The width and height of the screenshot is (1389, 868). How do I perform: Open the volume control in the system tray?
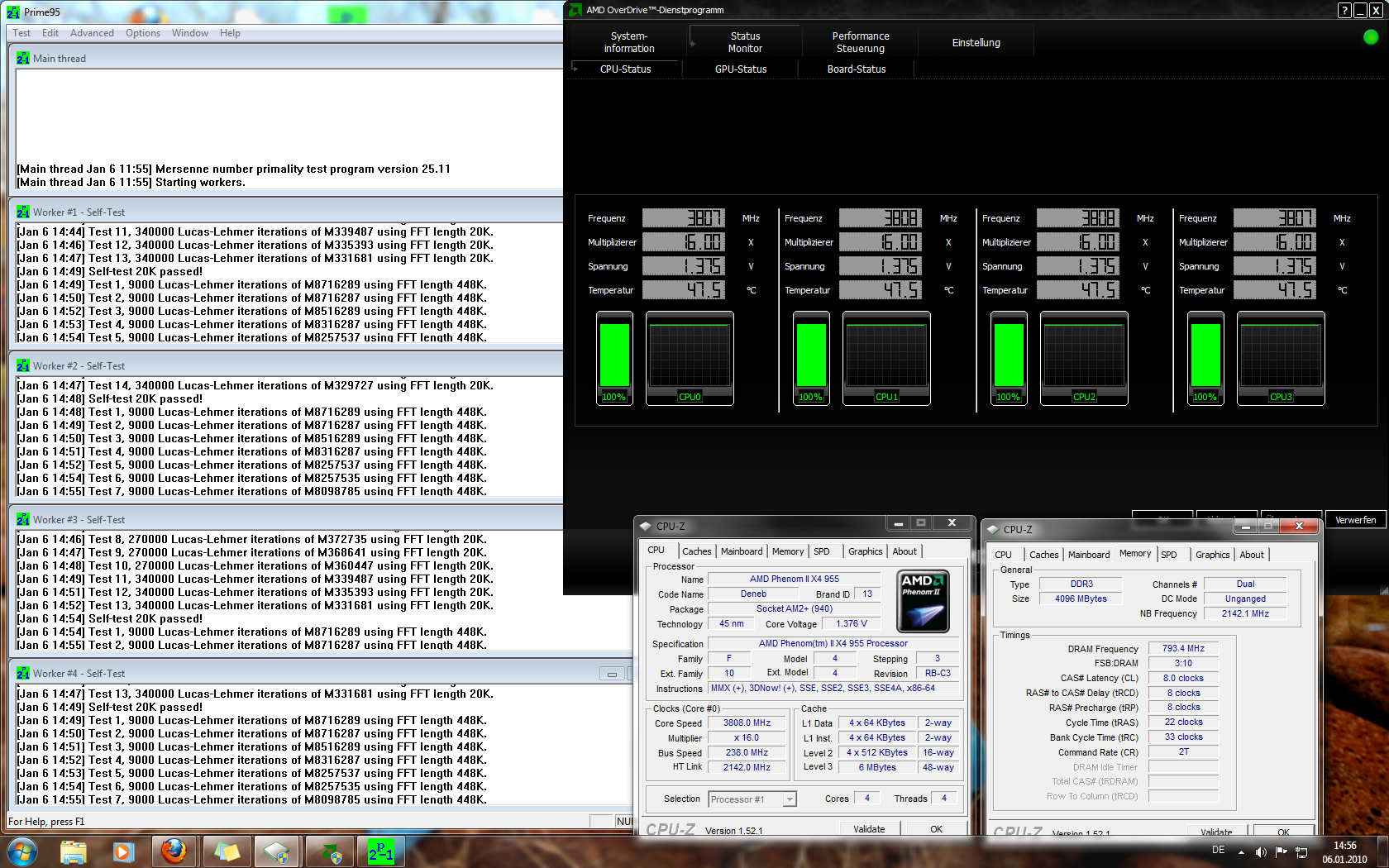(x=1261, y=852)
